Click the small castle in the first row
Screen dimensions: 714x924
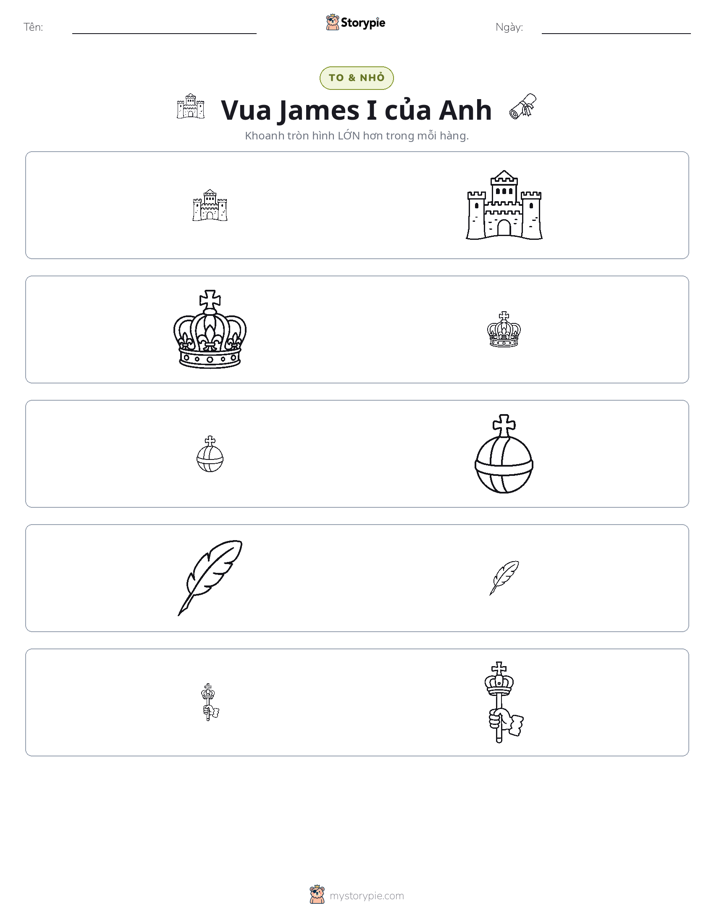(210, 205)
